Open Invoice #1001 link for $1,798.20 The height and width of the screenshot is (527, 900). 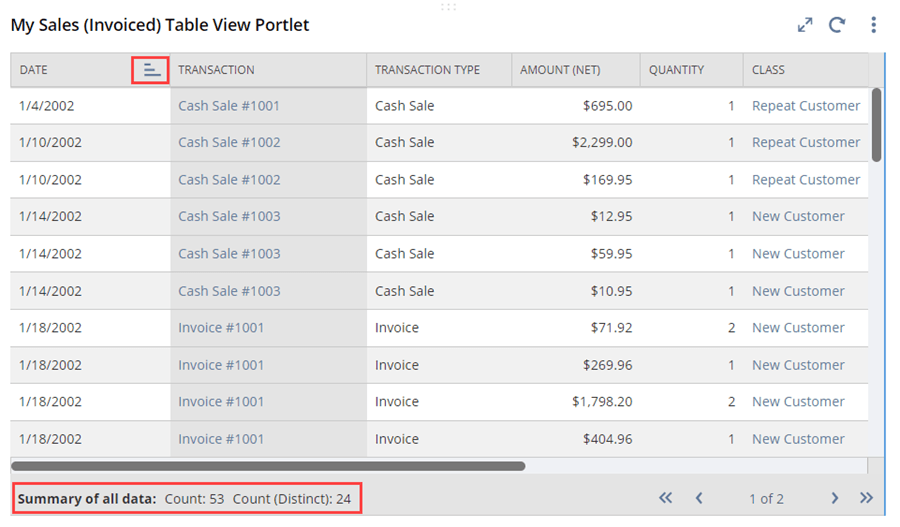220,402
